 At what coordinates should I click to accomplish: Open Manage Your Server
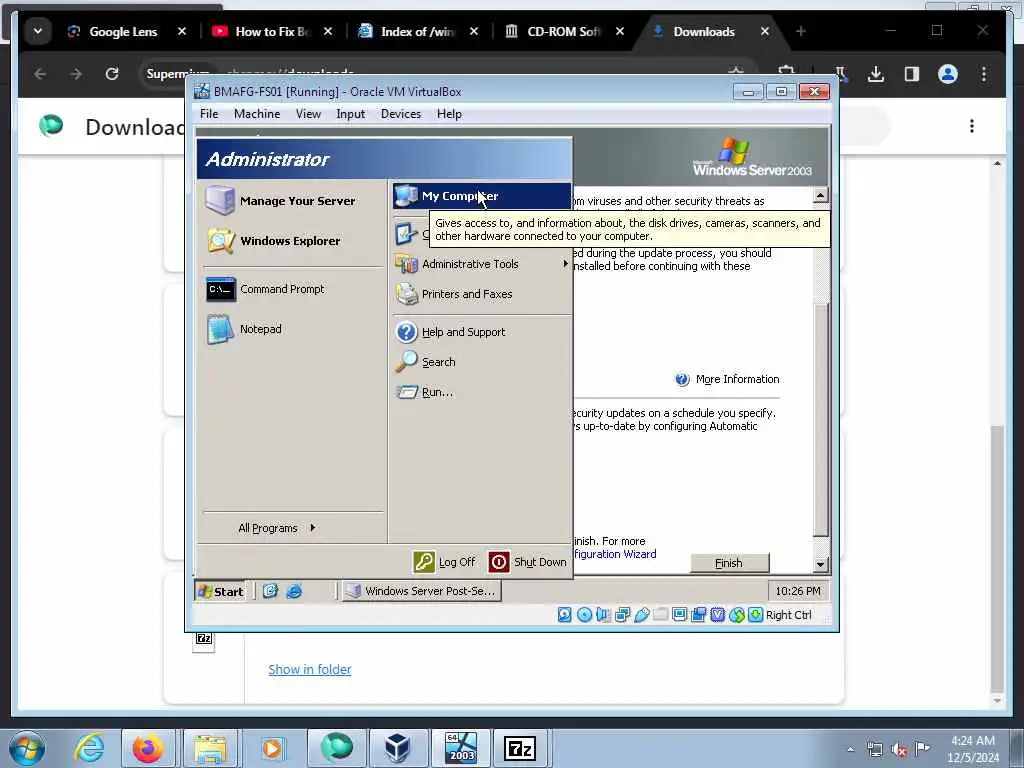281,200
